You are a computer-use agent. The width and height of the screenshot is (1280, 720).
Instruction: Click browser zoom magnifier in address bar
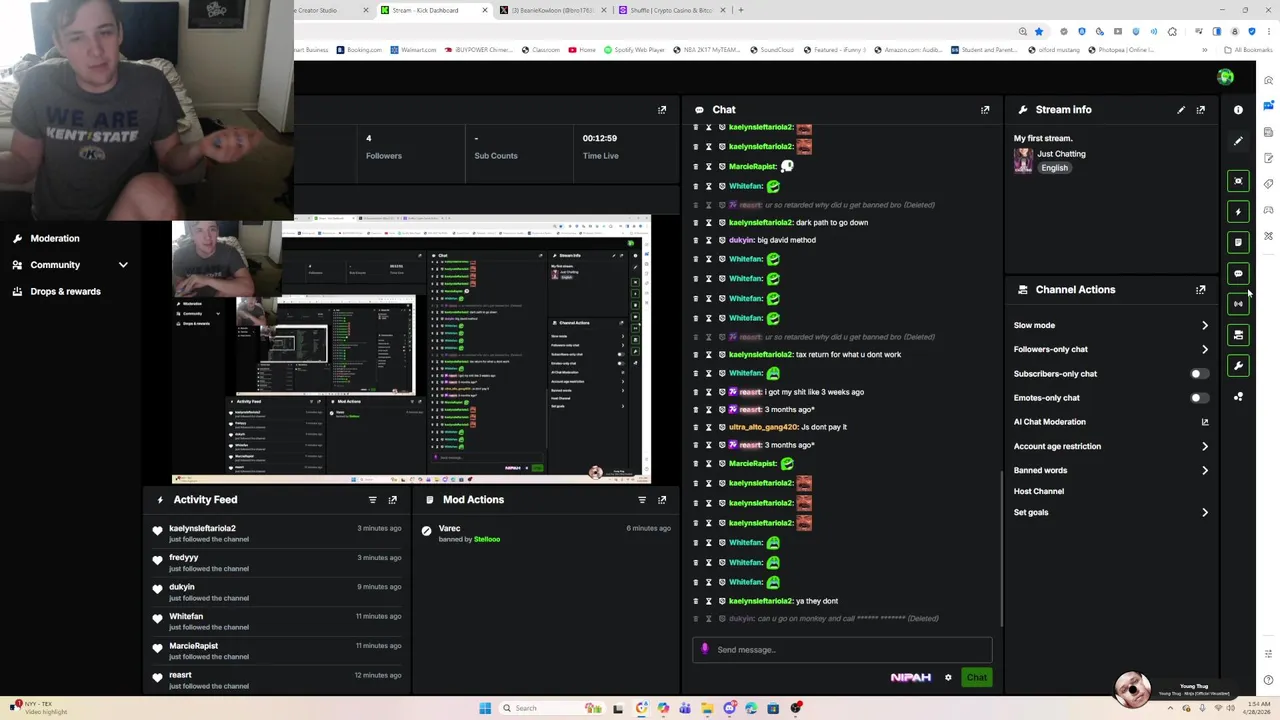1022,31
